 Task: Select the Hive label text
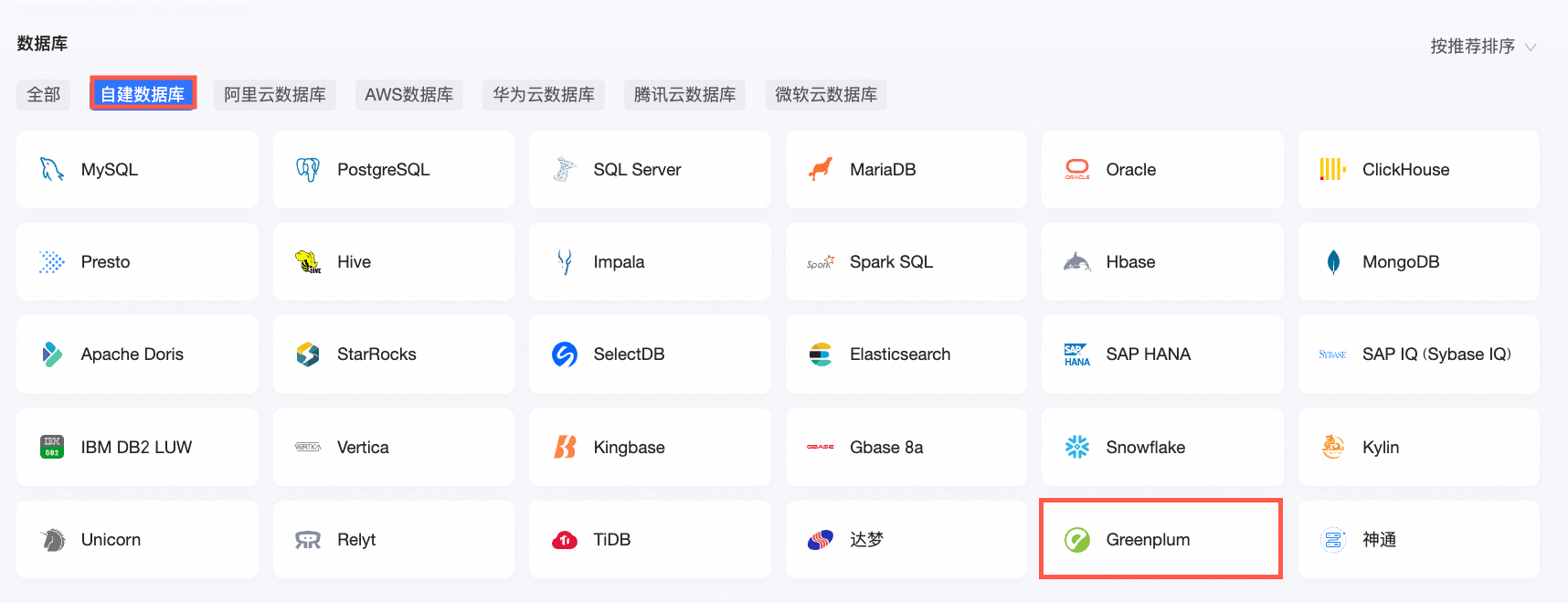[x=354, y=262]
